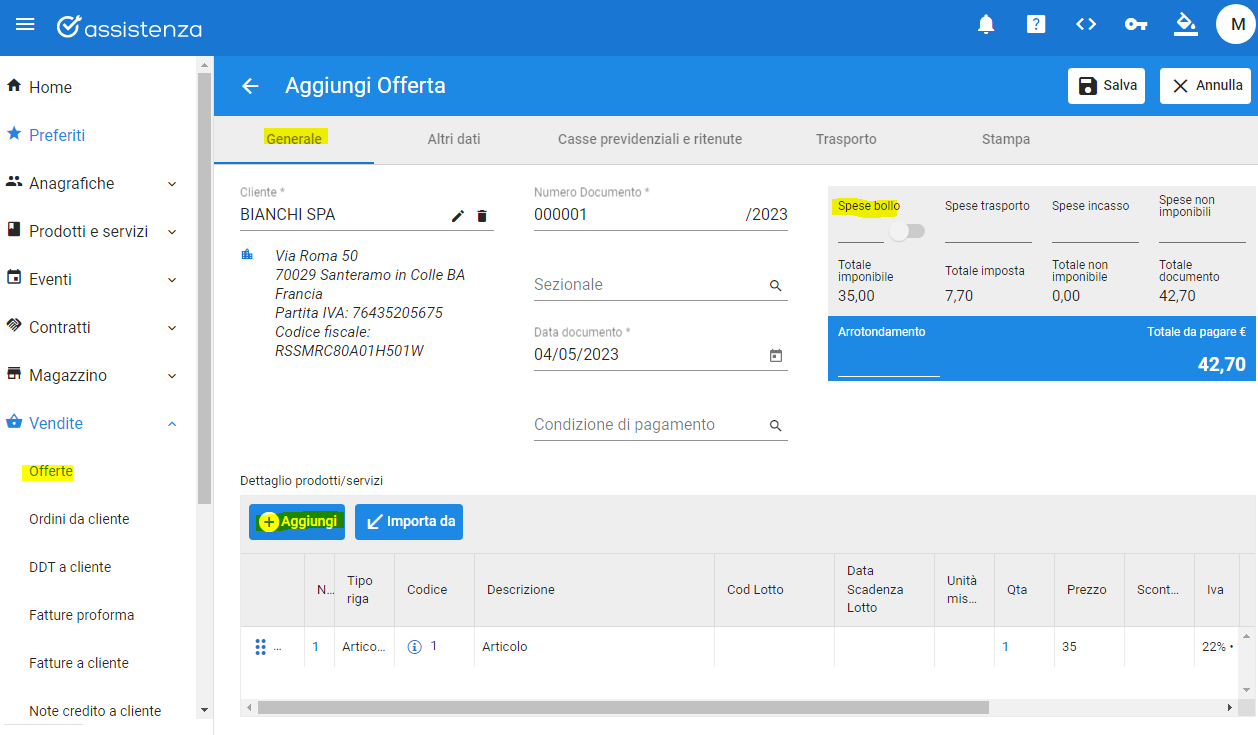The height and width of the screenshot is (735, 1258).
Task: Open Casse previdenziali e ritenute tab
Action: 650,139
